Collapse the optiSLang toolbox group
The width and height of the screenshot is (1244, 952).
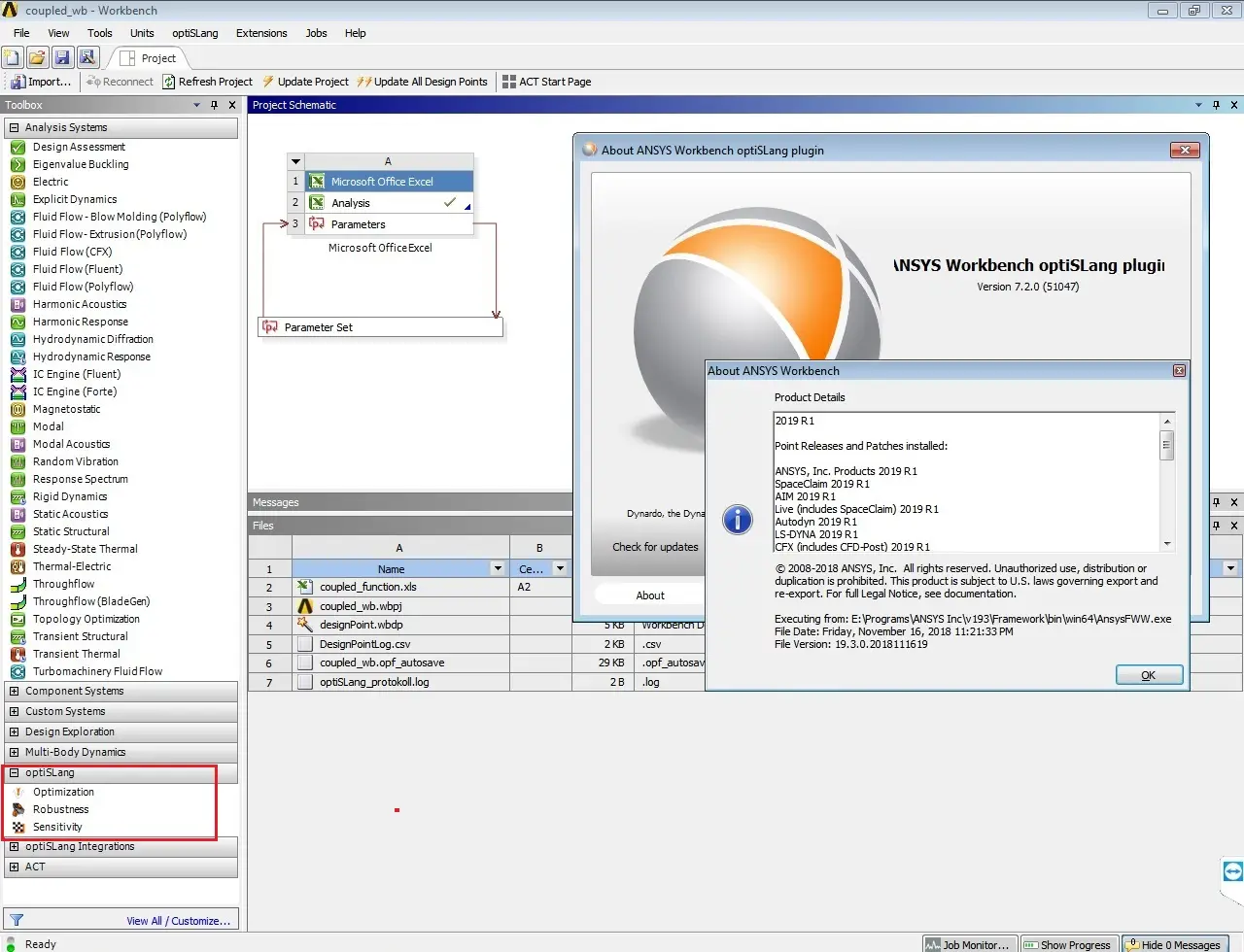tap(14, 772)
